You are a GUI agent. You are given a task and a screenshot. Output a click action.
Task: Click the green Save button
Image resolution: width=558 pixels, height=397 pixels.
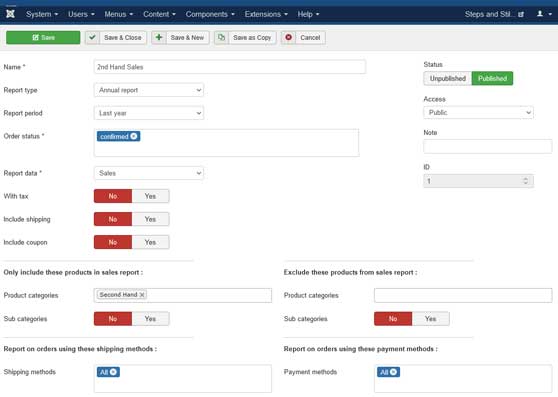point(43,37)
